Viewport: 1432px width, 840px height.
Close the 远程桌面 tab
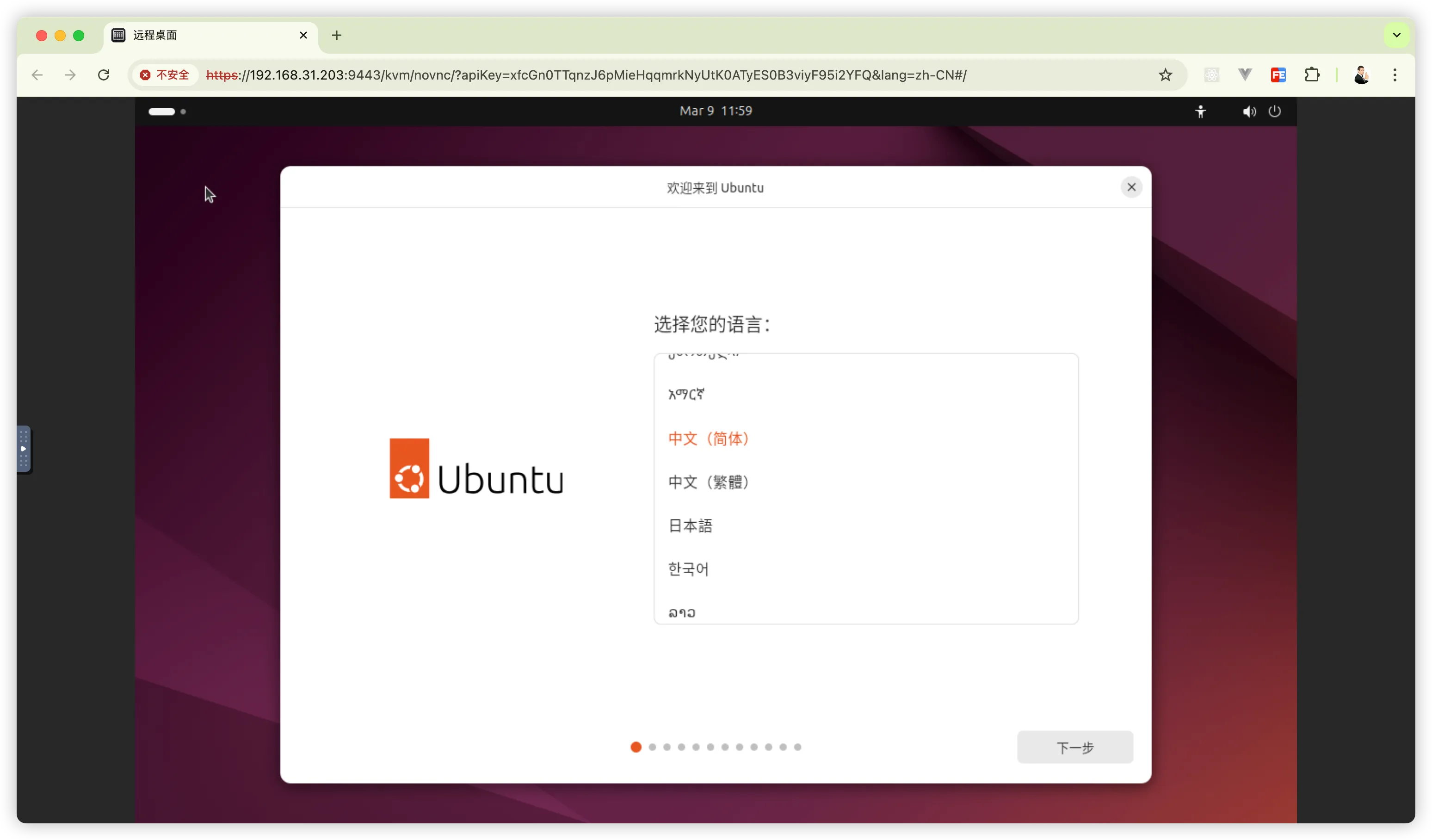[x=303, y=35]
